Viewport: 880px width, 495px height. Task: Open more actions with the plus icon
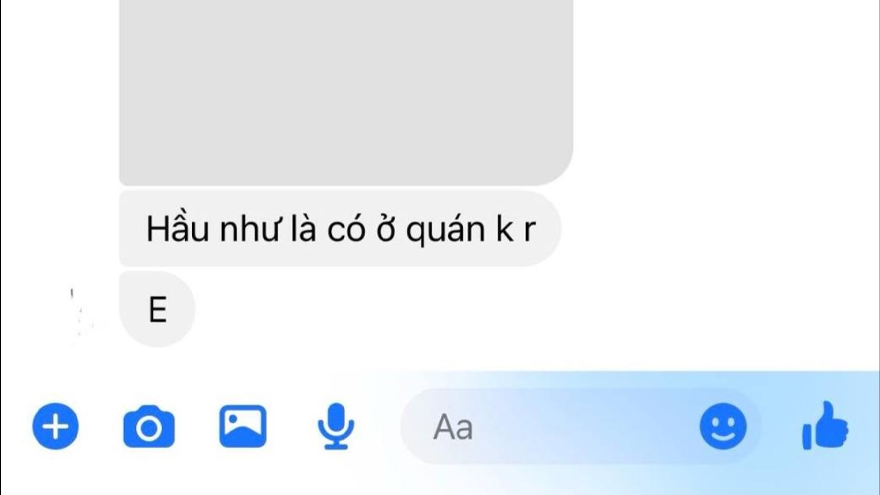pyautogui.click(x=56, y=426)
